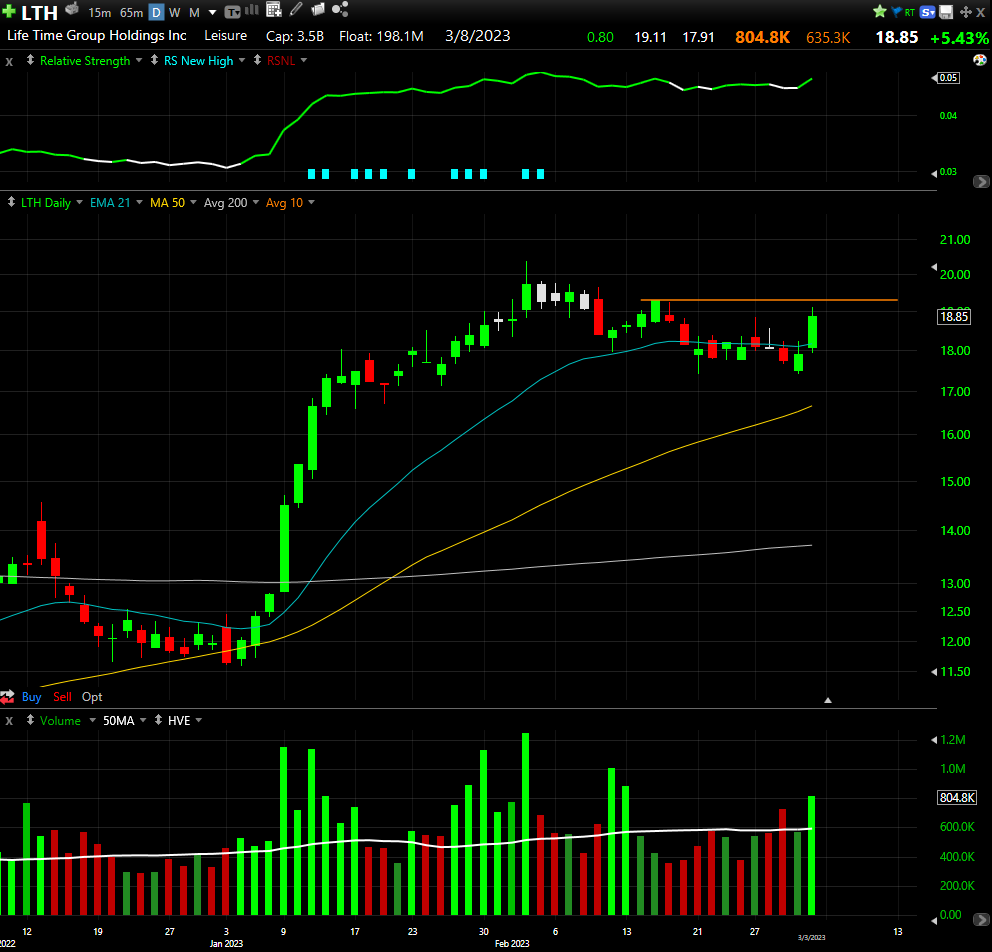Select the Weekly (W) timeframe
This screenshot has width=992, height=952.
[175, 13]
